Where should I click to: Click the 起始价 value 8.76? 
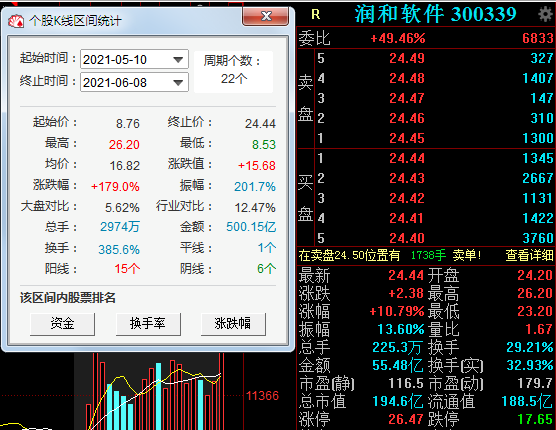click(x=128, y=124)
